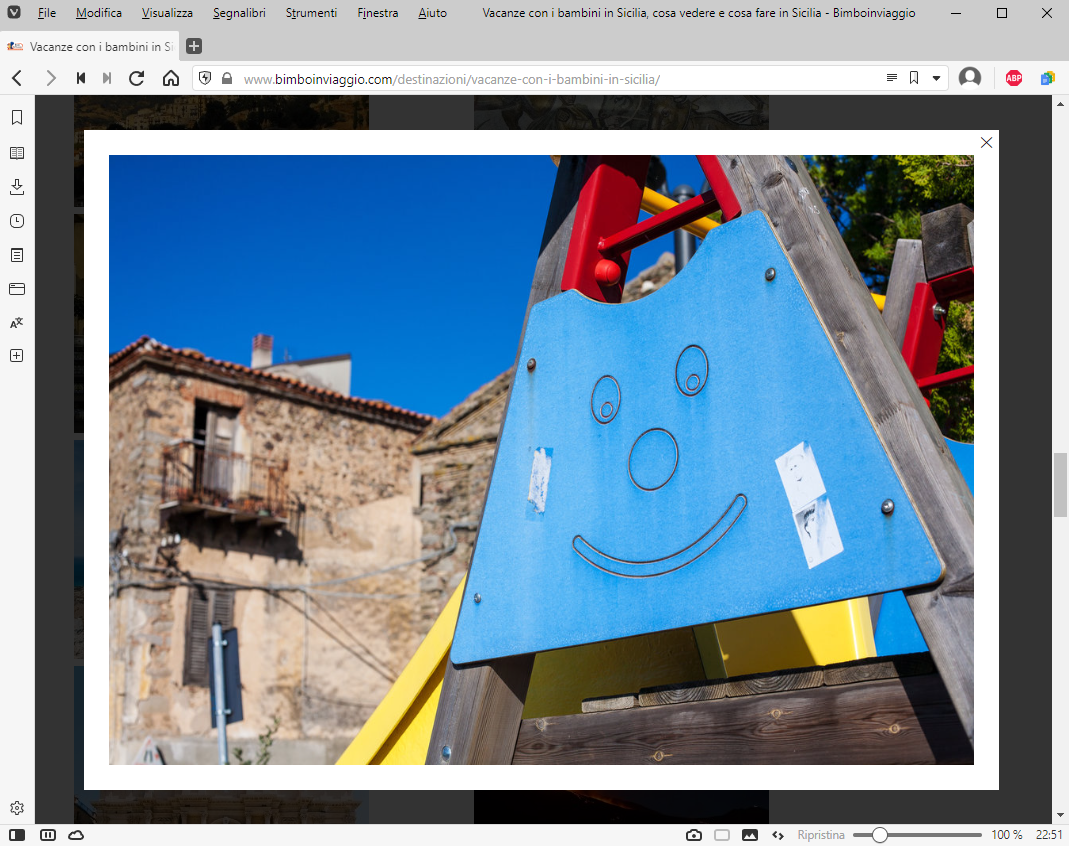
Task: Add a web panel to sidebar
Action: click(x=17, y=356)
